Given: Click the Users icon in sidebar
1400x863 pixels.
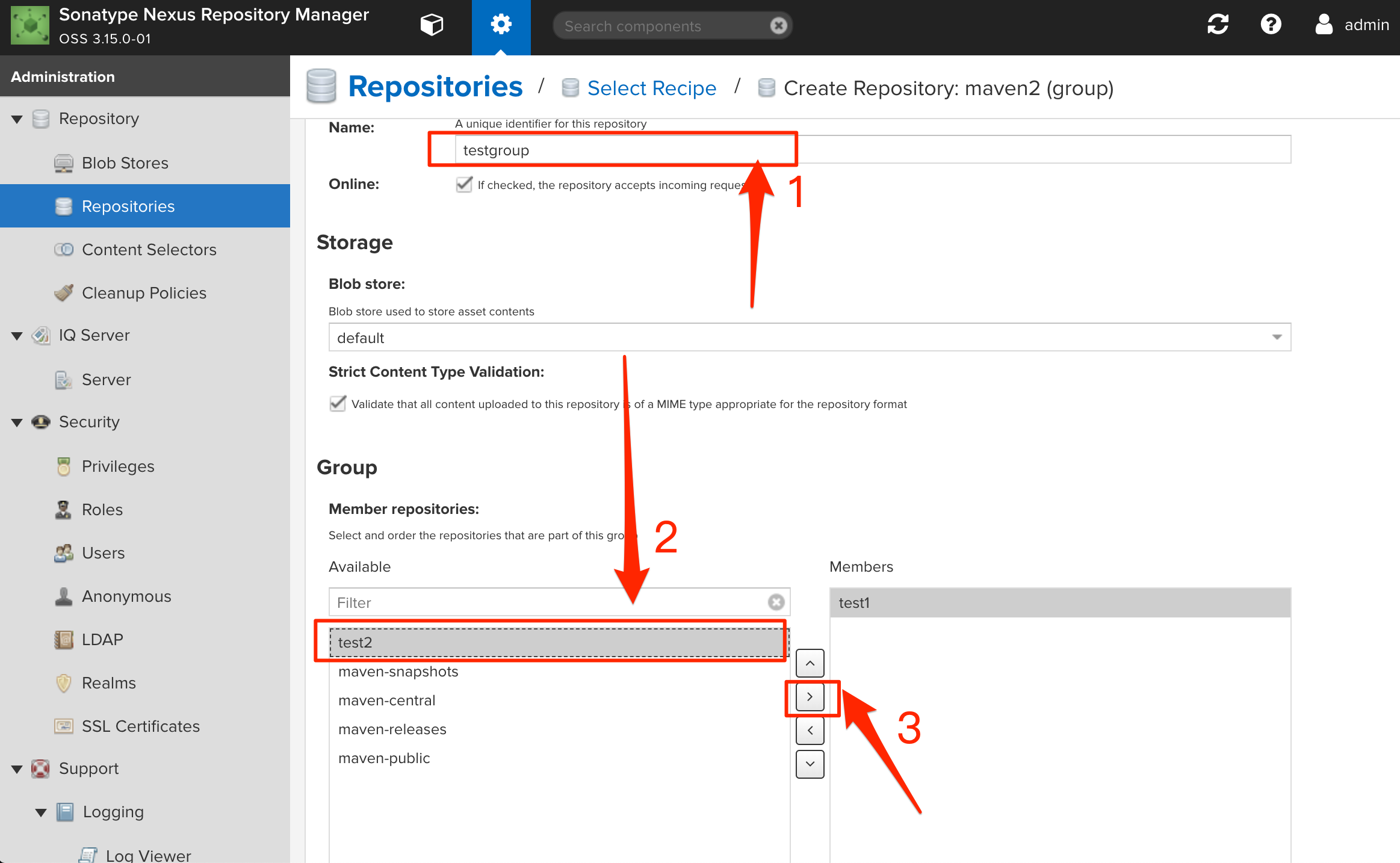Looking at the screenshot, I should pos(63,553).
